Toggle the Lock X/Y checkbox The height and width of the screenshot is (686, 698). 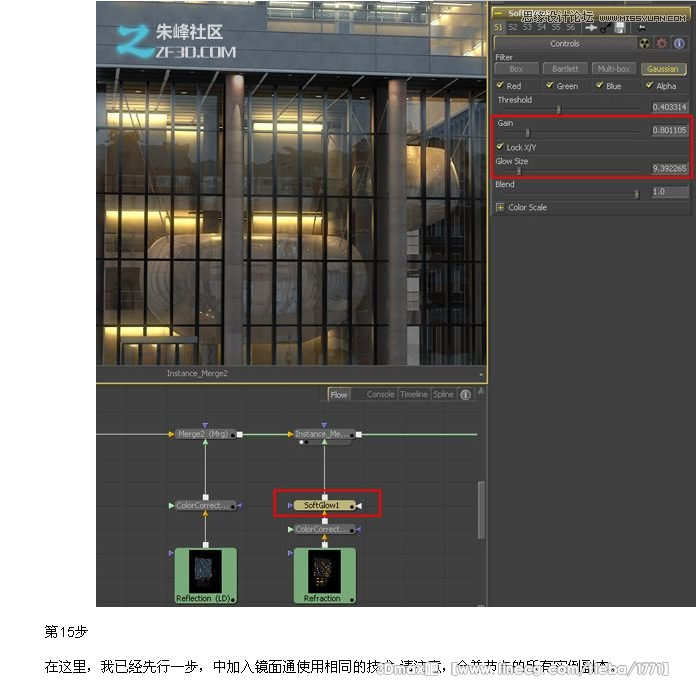[500, 146]
